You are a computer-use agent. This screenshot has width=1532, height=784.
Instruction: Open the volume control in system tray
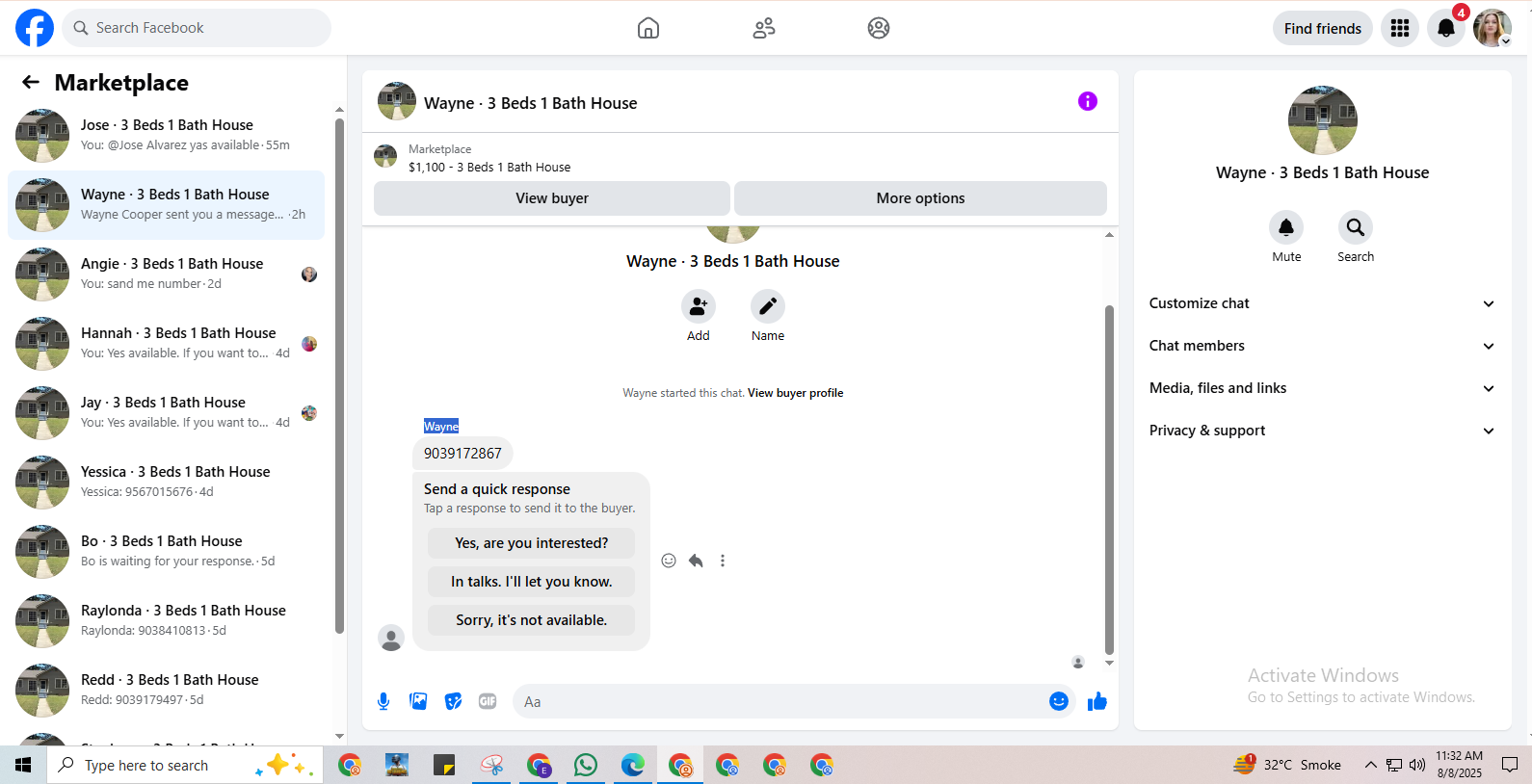click(x=1417, y=766)
